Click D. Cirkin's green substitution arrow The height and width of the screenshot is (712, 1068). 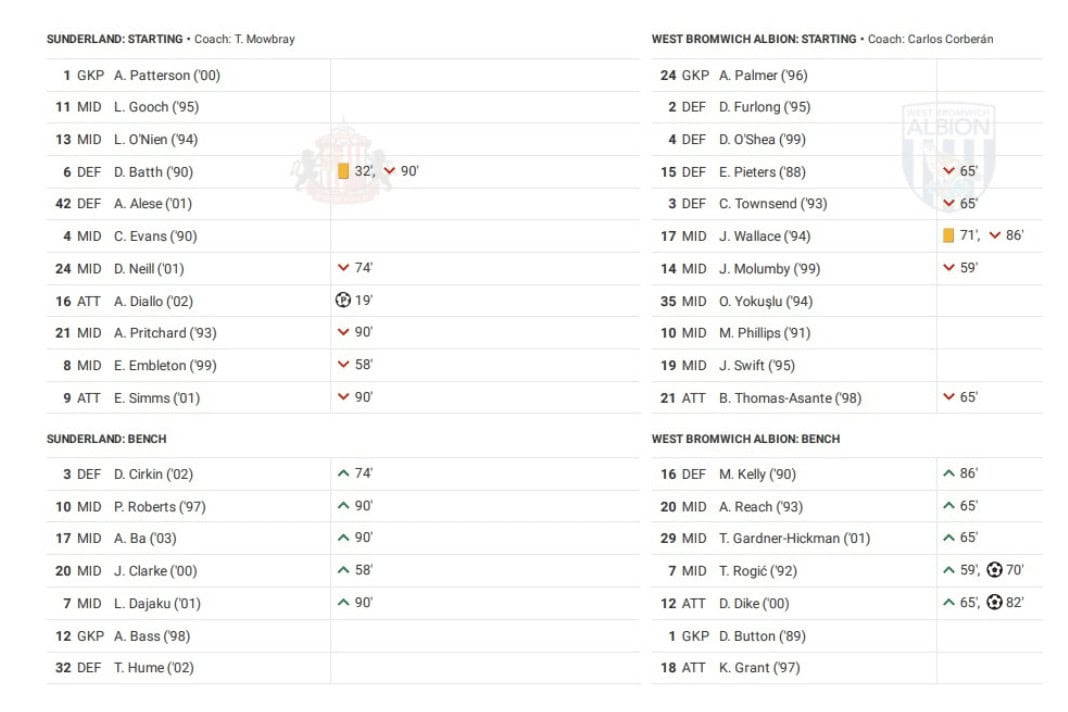(344, 474)
